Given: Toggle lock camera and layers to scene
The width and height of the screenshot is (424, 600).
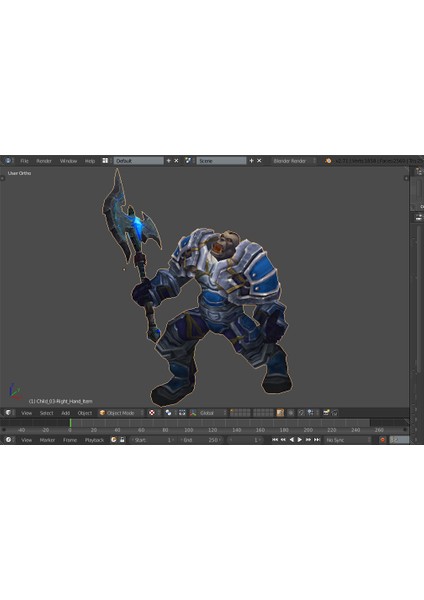Looking at the screenshot, I should pyautogui.click(x=280, y=413).
